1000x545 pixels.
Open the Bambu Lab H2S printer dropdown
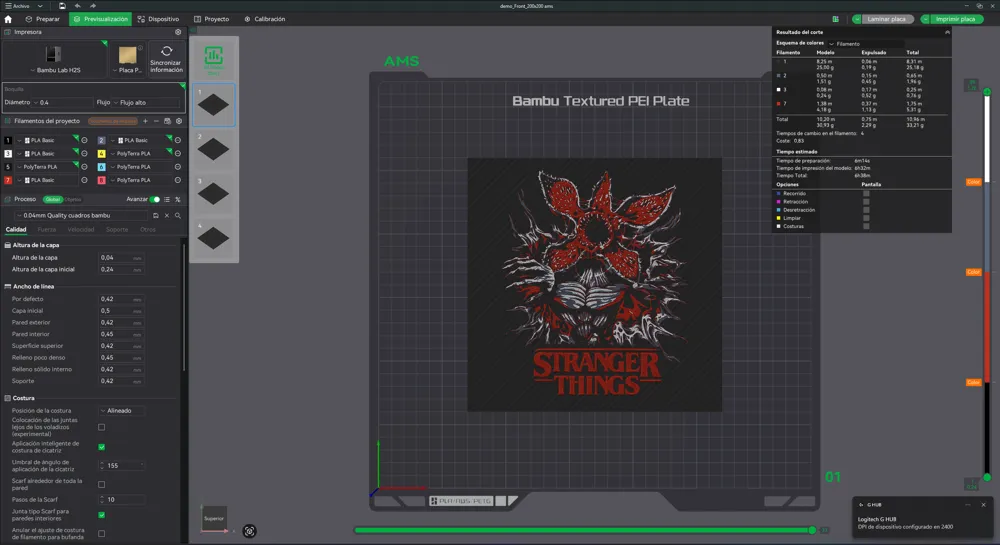55,70
